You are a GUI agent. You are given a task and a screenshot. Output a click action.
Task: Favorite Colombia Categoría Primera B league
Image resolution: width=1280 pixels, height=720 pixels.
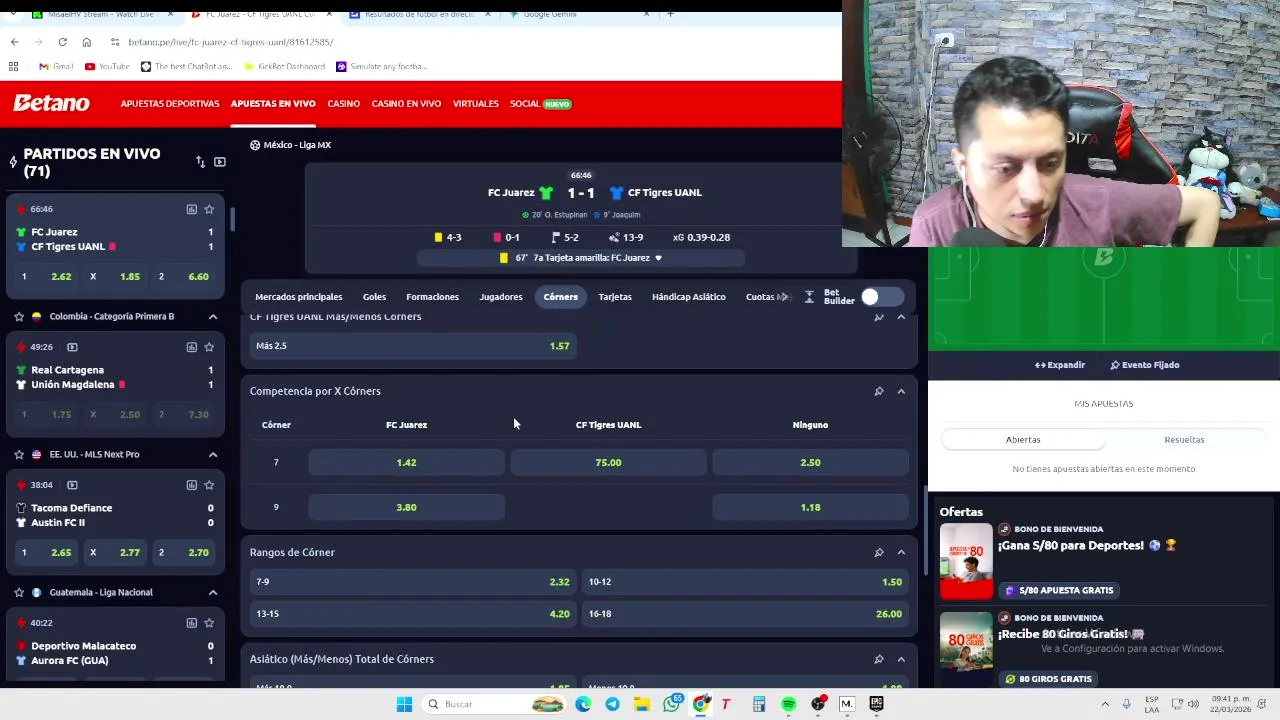tap(19, 316)
